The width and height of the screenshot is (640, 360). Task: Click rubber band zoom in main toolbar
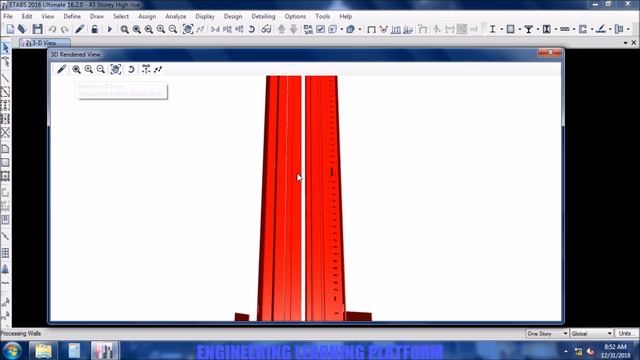[124, 29]
